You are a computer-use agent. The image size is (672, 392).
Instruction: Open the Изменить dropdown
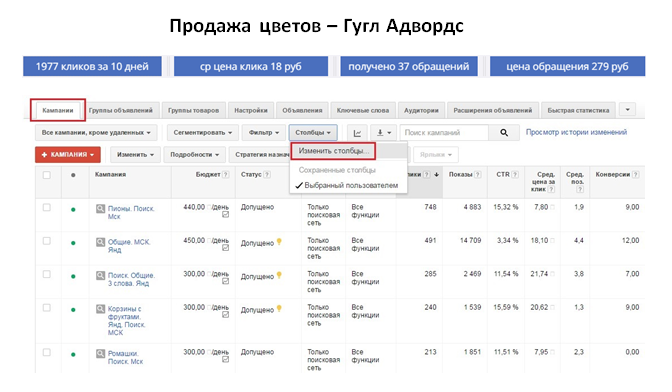(x=135, y=155)
